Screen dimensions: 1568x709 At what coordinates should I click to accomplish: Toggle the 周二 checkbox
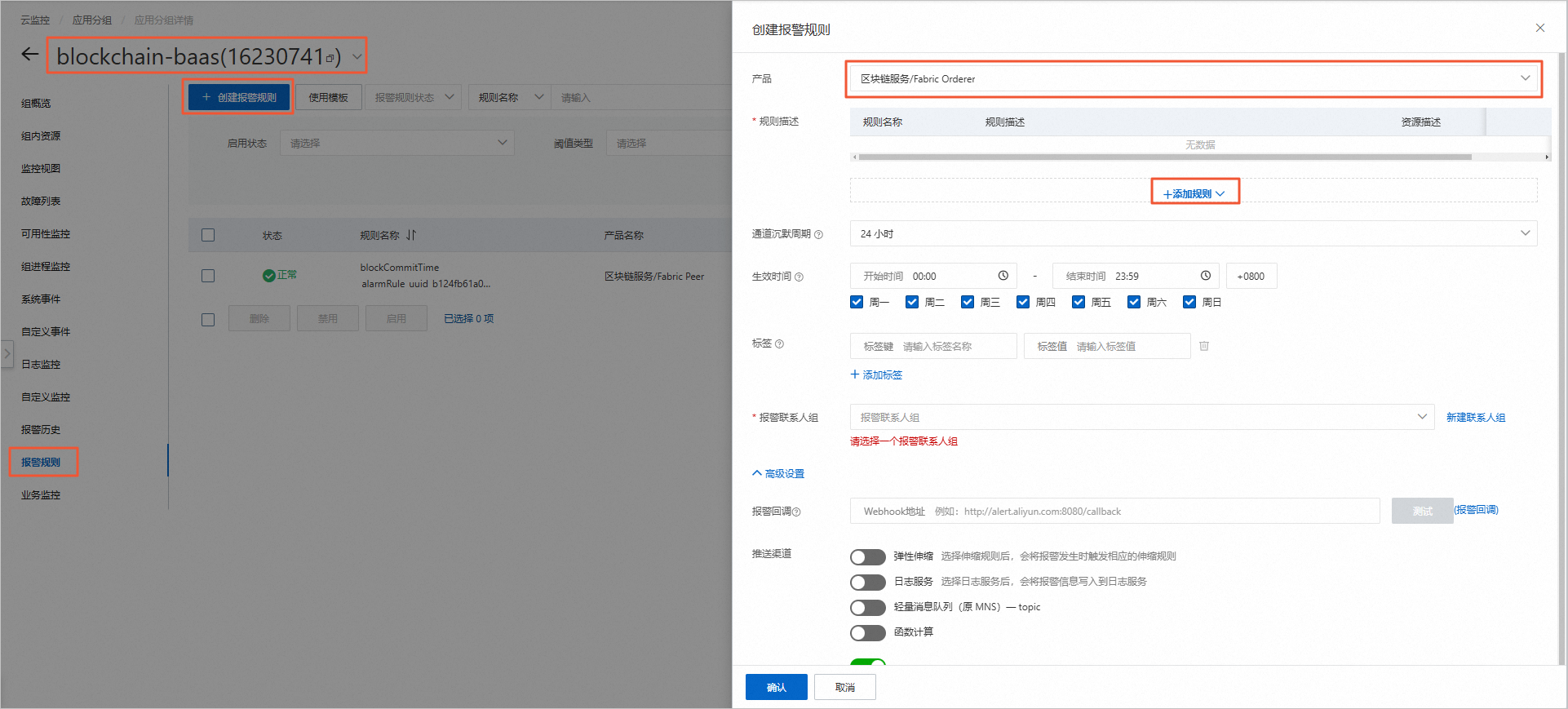tap(912, 302)
